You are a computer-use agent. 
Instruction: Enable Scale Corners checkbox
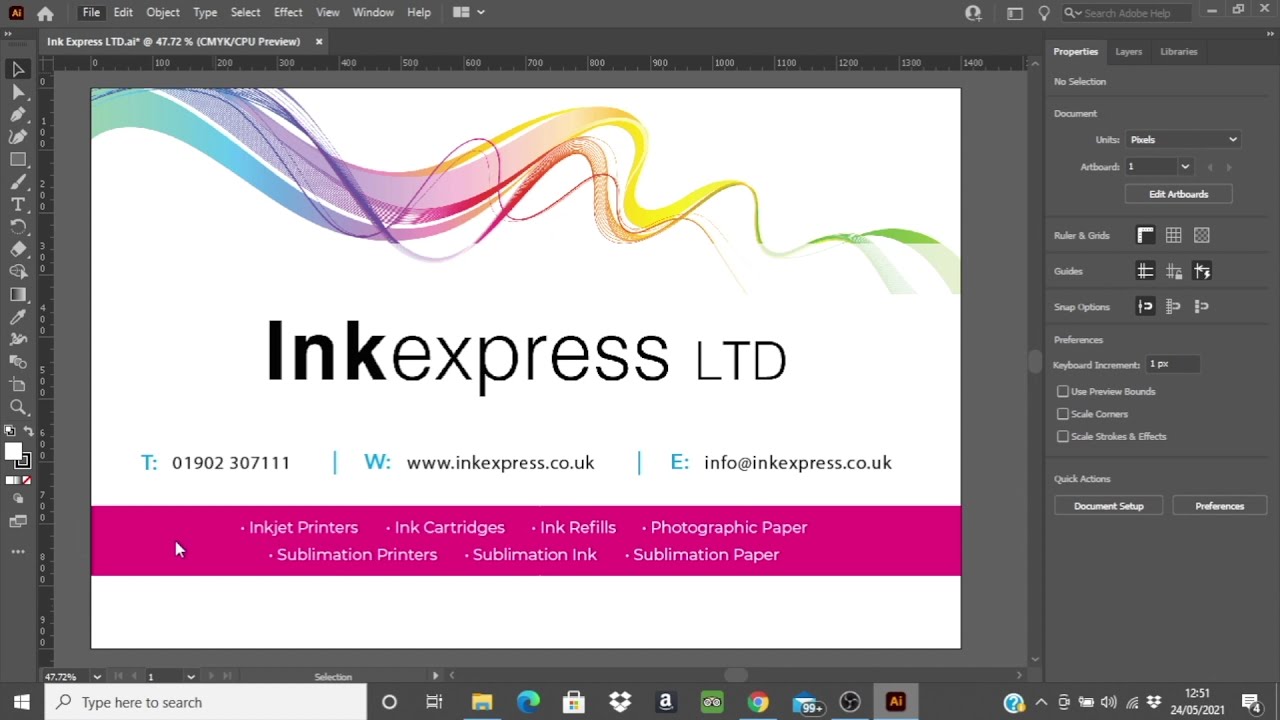1062,414
